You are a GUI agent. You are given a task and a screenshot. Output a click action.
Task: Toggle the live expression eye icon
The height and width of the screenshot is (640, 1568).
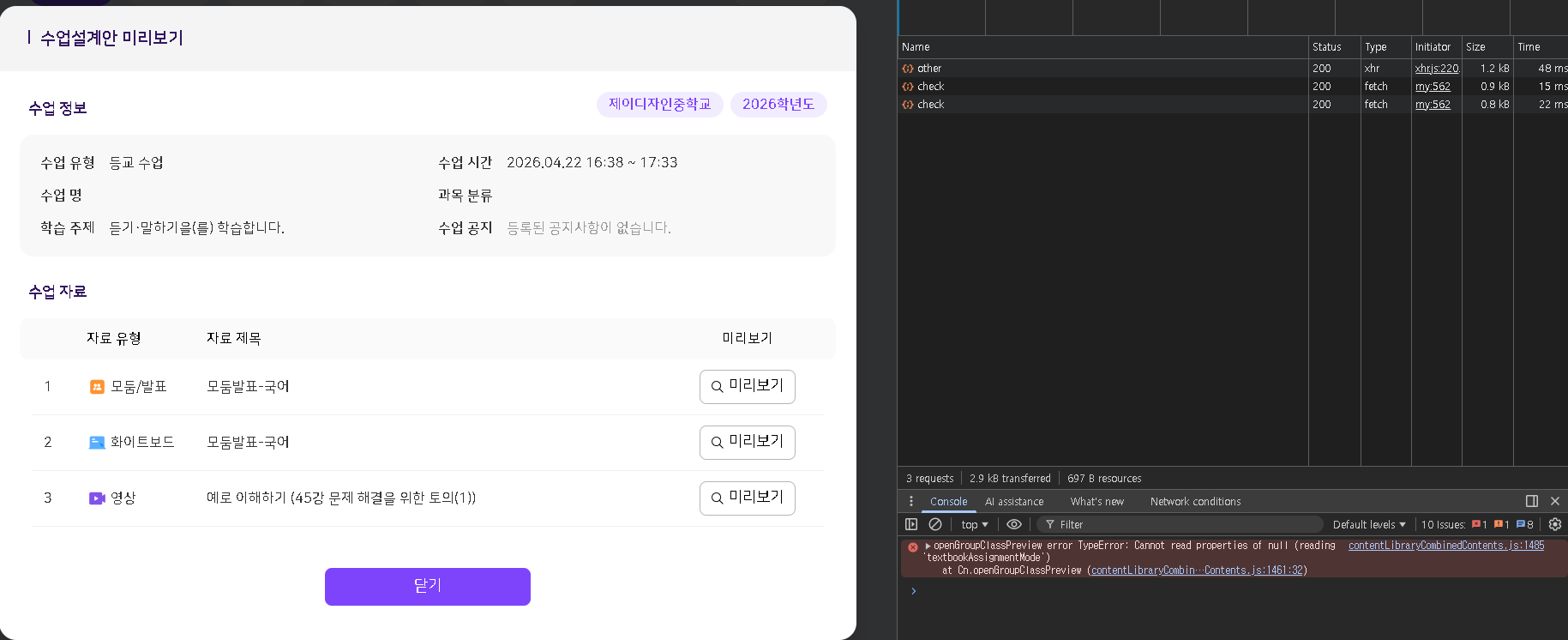1014,524
